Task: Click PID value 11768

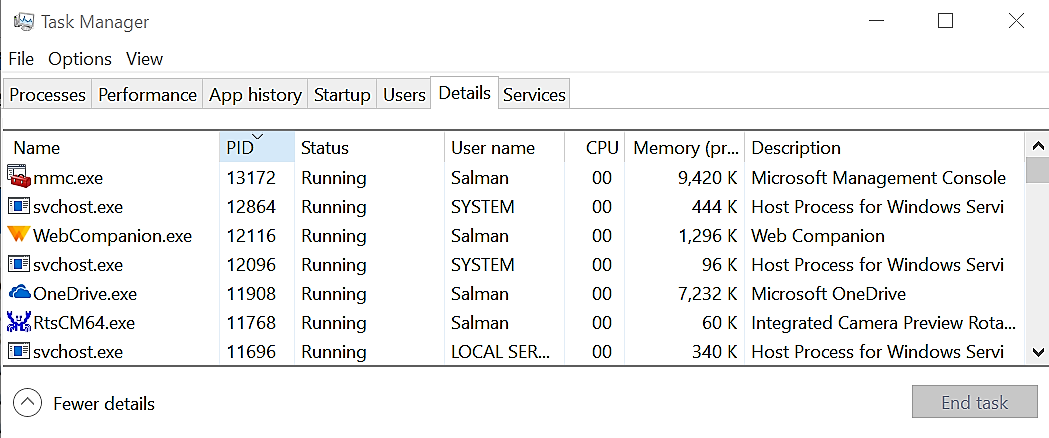Action: click(251, 322)
